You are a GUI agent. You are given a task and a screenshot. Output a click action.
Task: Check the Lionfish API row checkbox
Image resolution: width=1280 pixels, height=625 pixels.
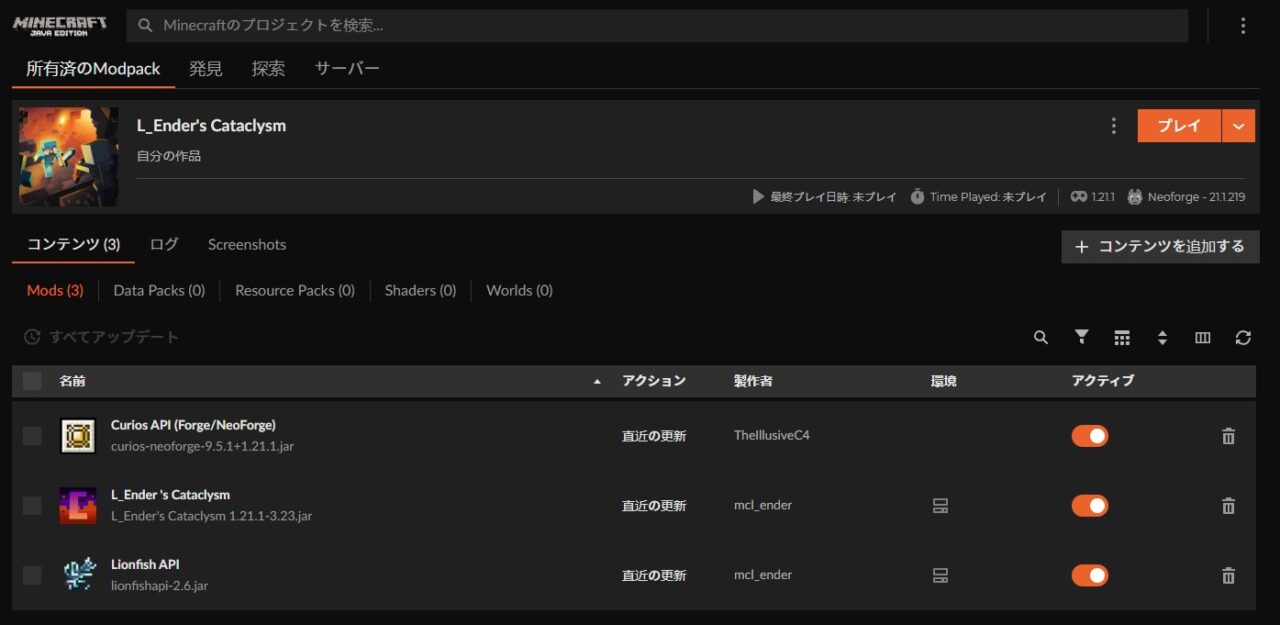coord(32,575)
